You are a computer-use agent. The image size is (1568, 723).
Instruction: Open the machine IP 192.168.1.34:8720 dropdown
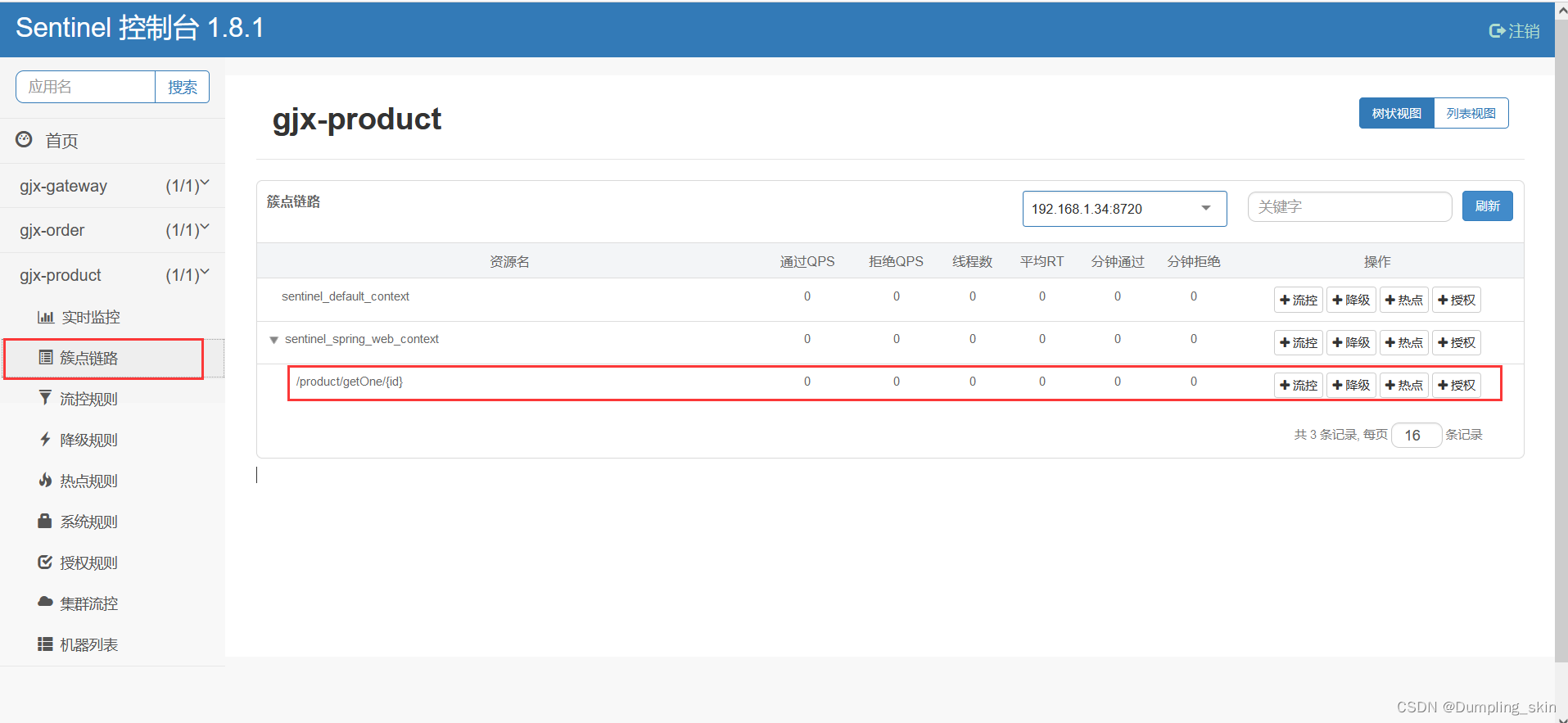point(1124,209)
